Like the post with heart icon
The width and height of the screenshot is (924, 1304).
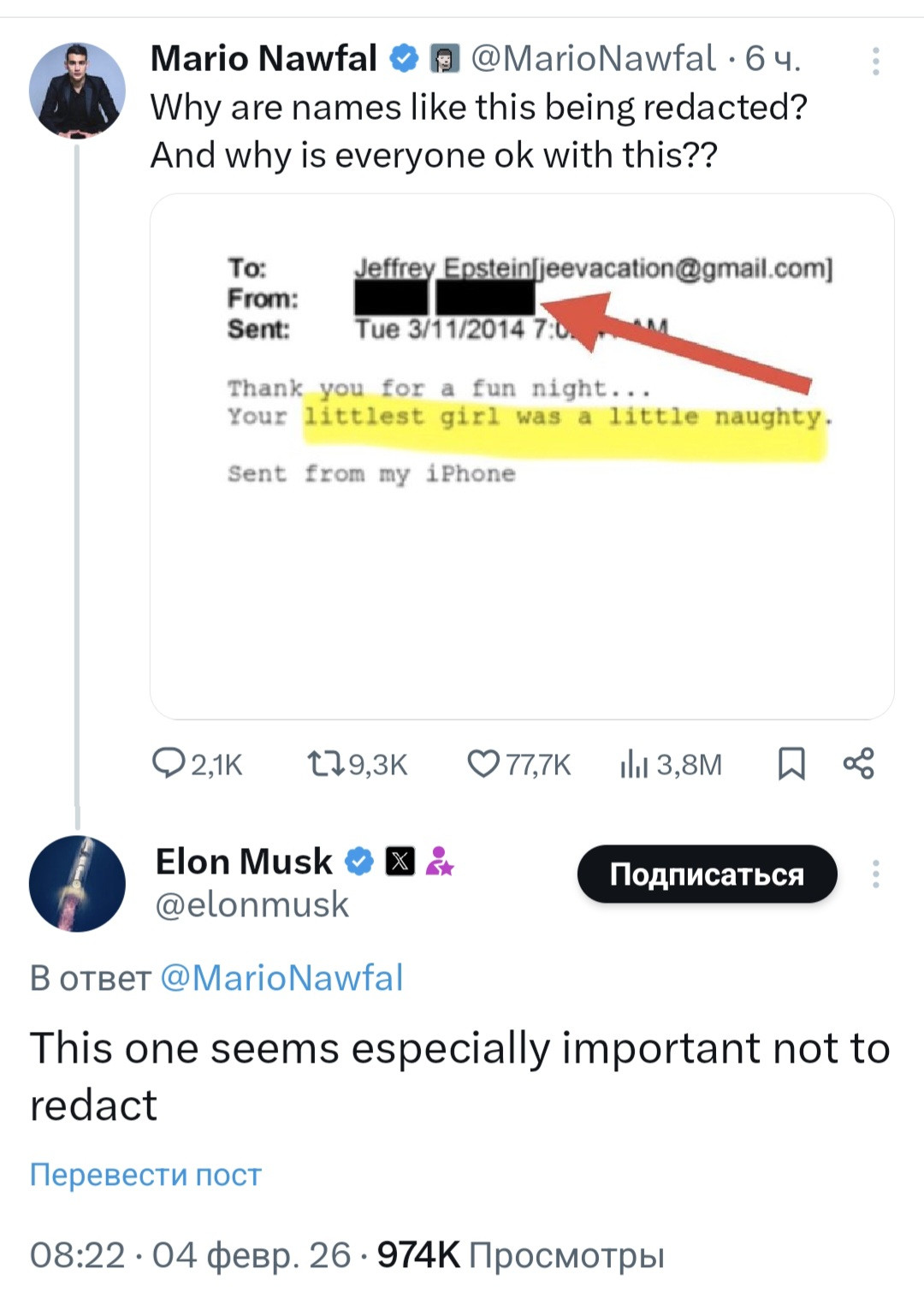(x=483, y=763)
